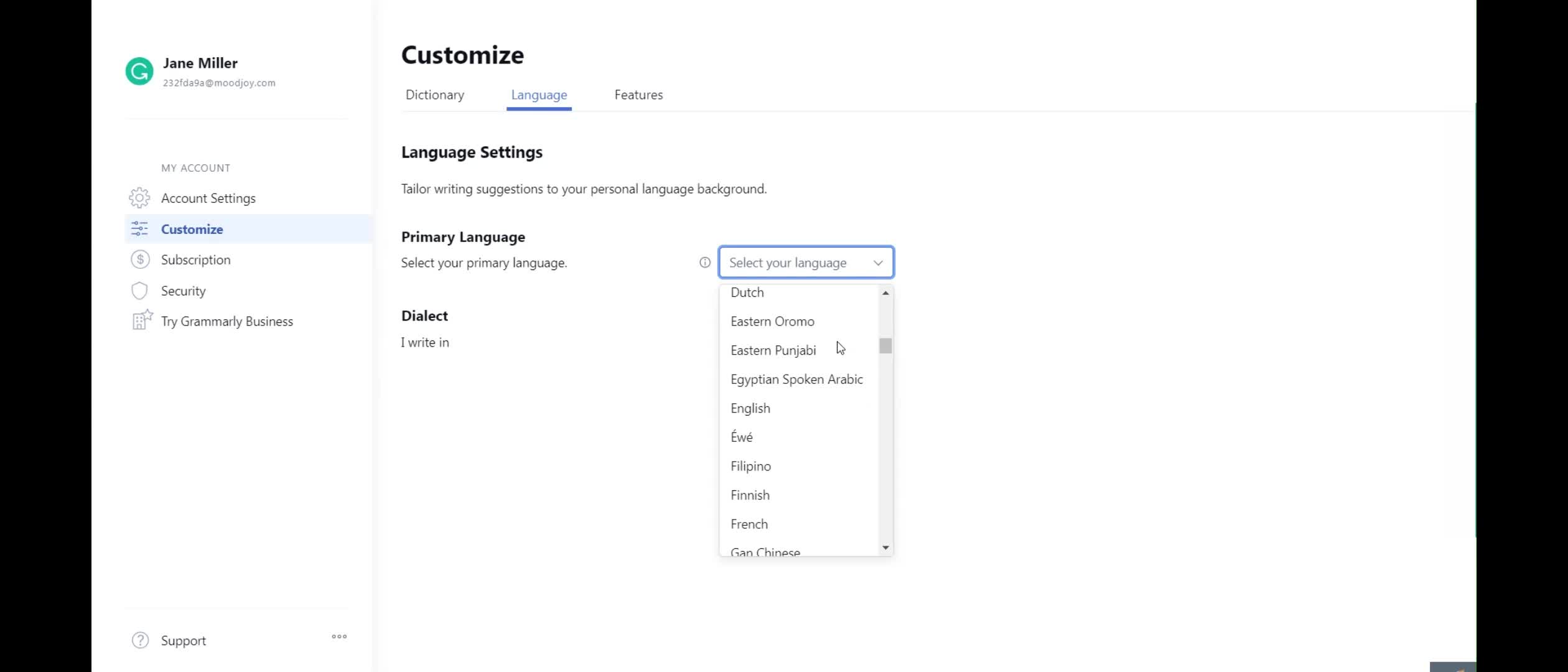
Task: Click Try Grammarly Business option
Action: coord(227,320)
